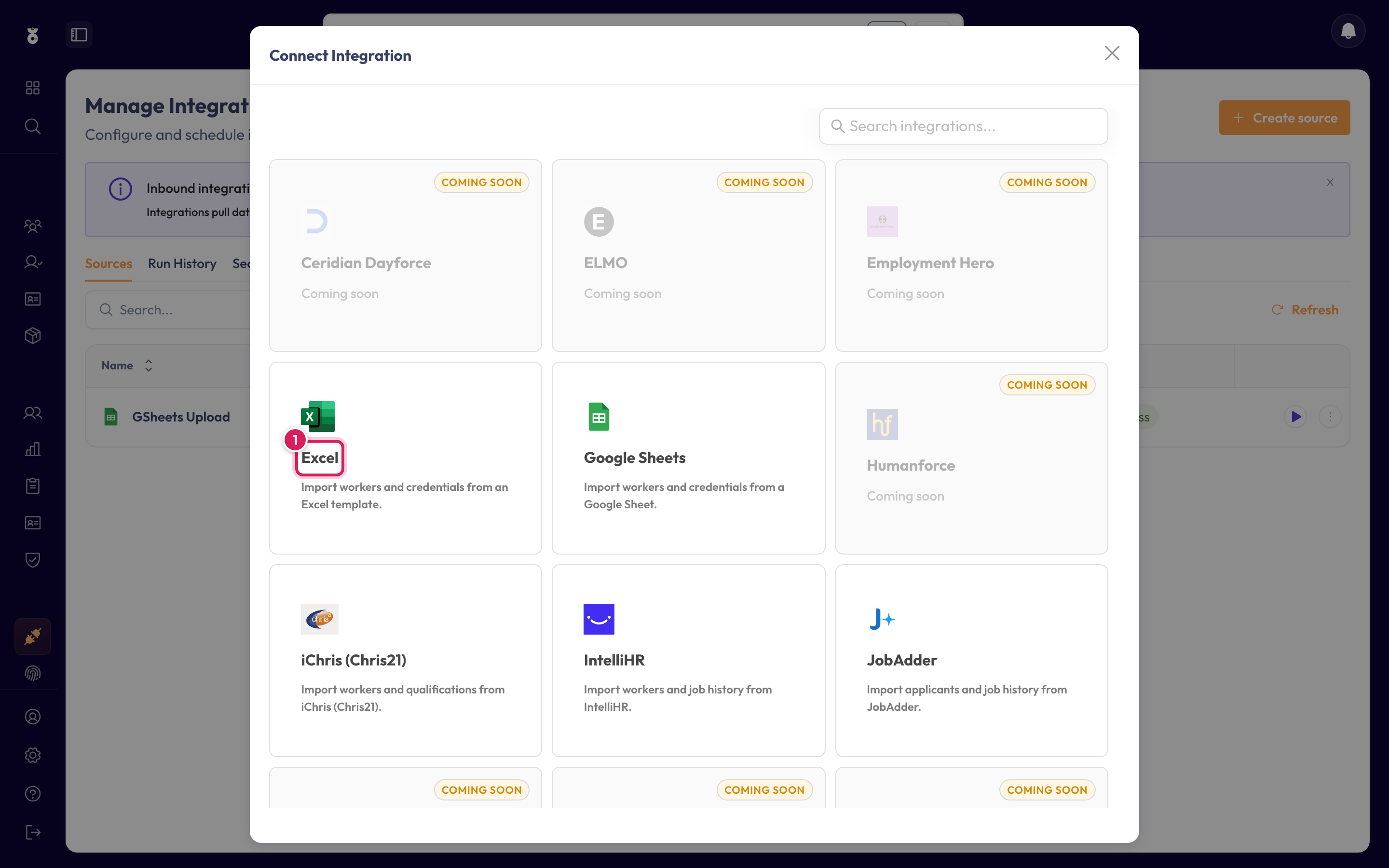Open the GSheets Upload source
The width and height of the screenshot is (1389, 868).
(181, 417)
